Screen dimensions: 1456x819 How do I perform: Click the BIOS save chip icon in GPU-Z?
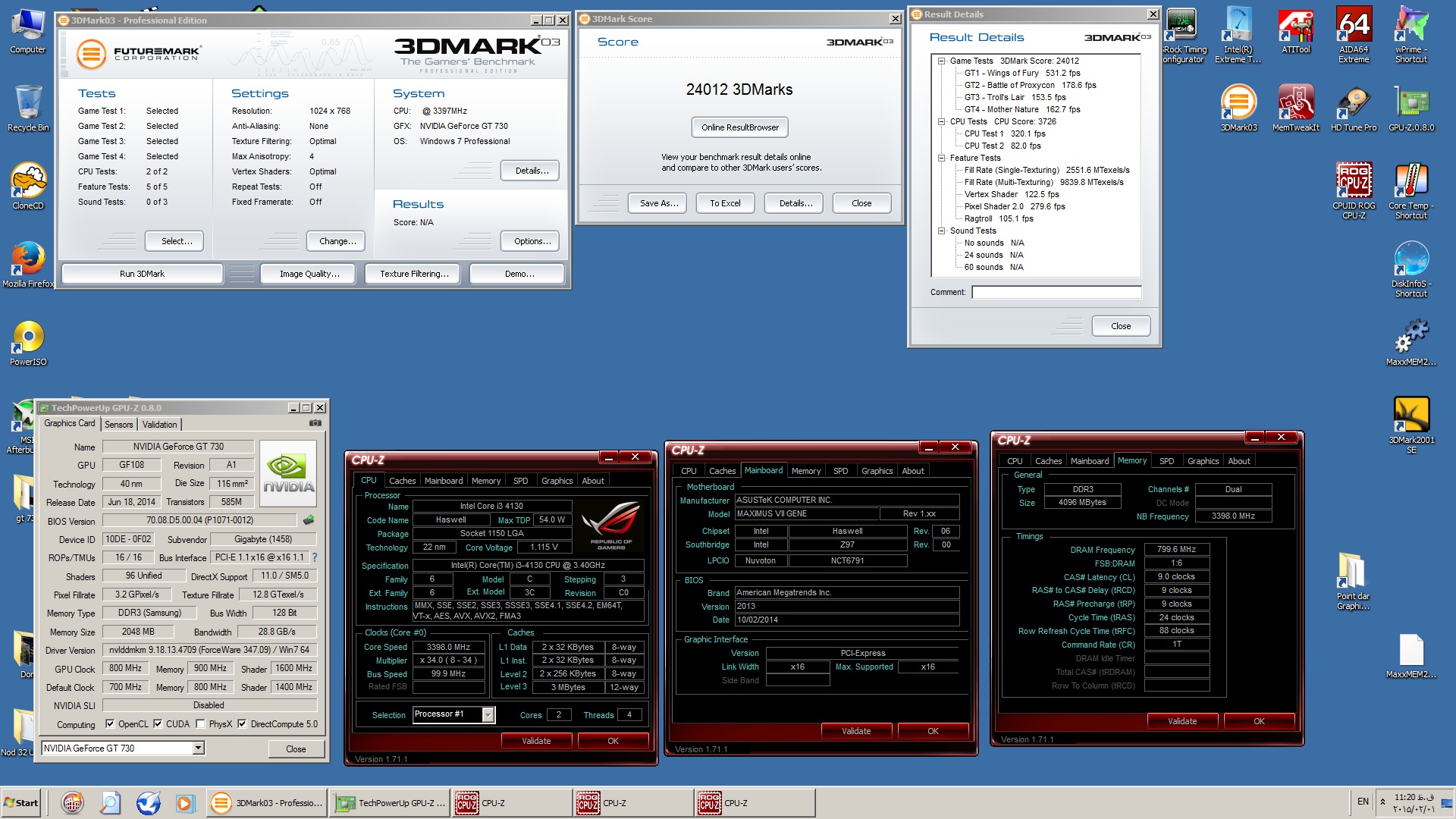[308, 520]
